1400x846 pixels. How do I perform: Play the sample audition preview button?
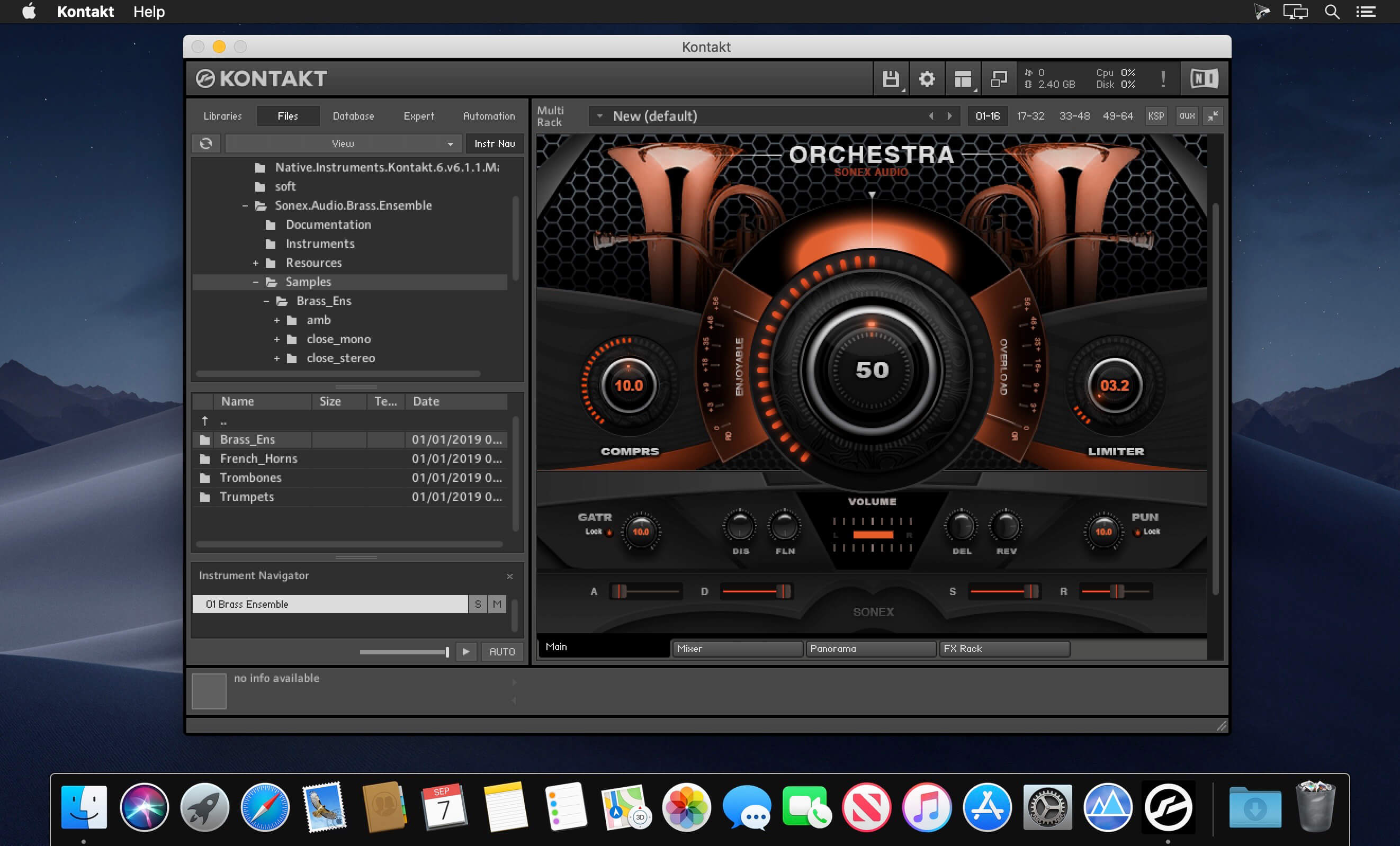click(466, 652)
